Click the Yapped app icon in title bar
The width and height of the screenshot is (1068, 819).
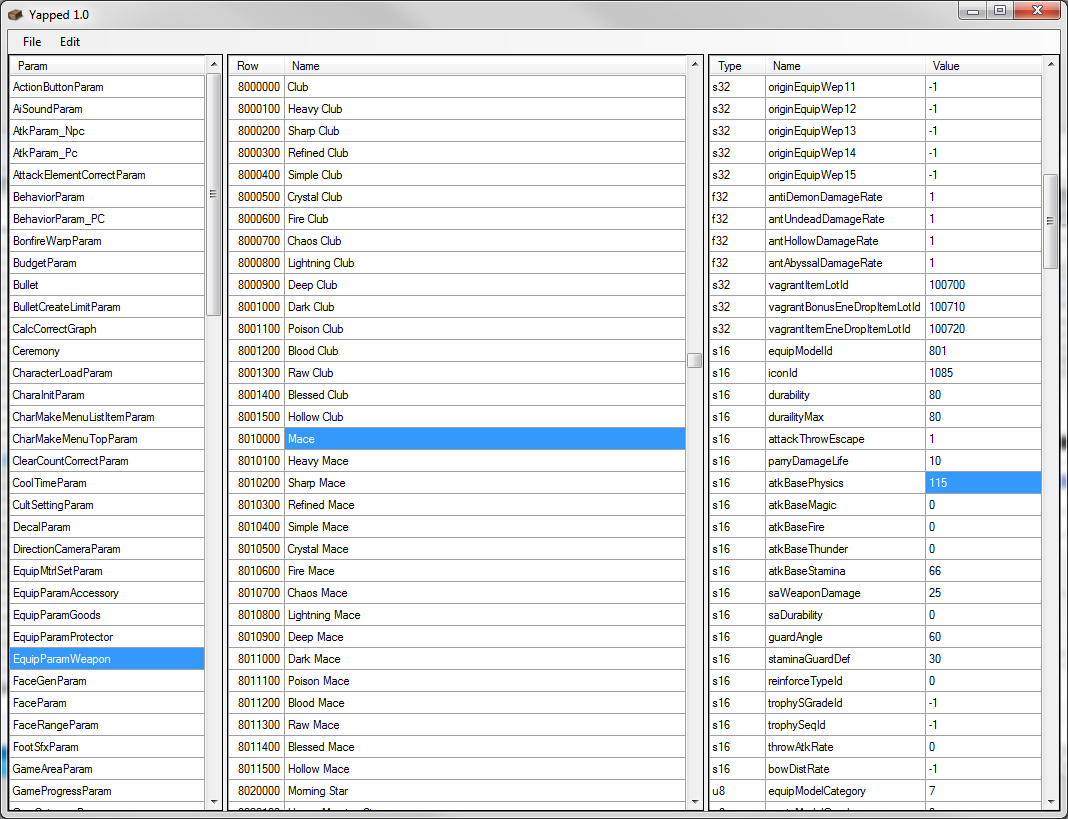click(15, 14)
